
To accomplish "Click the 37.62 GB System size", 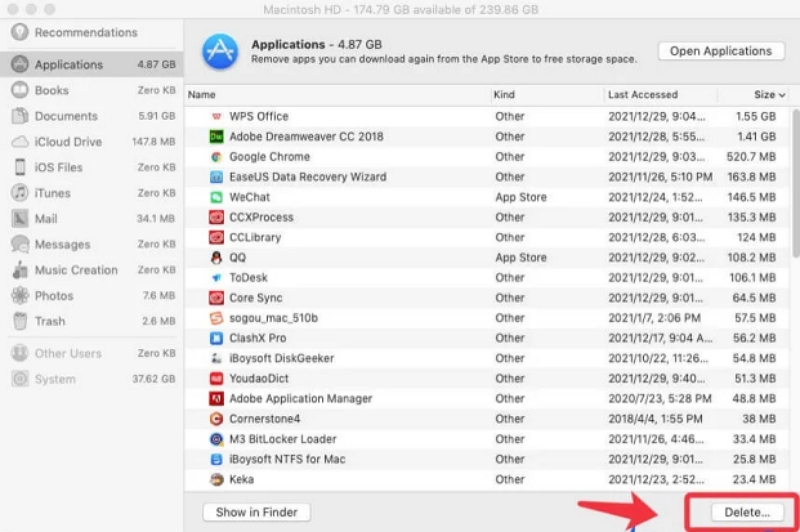I will (x=154, y=379).
